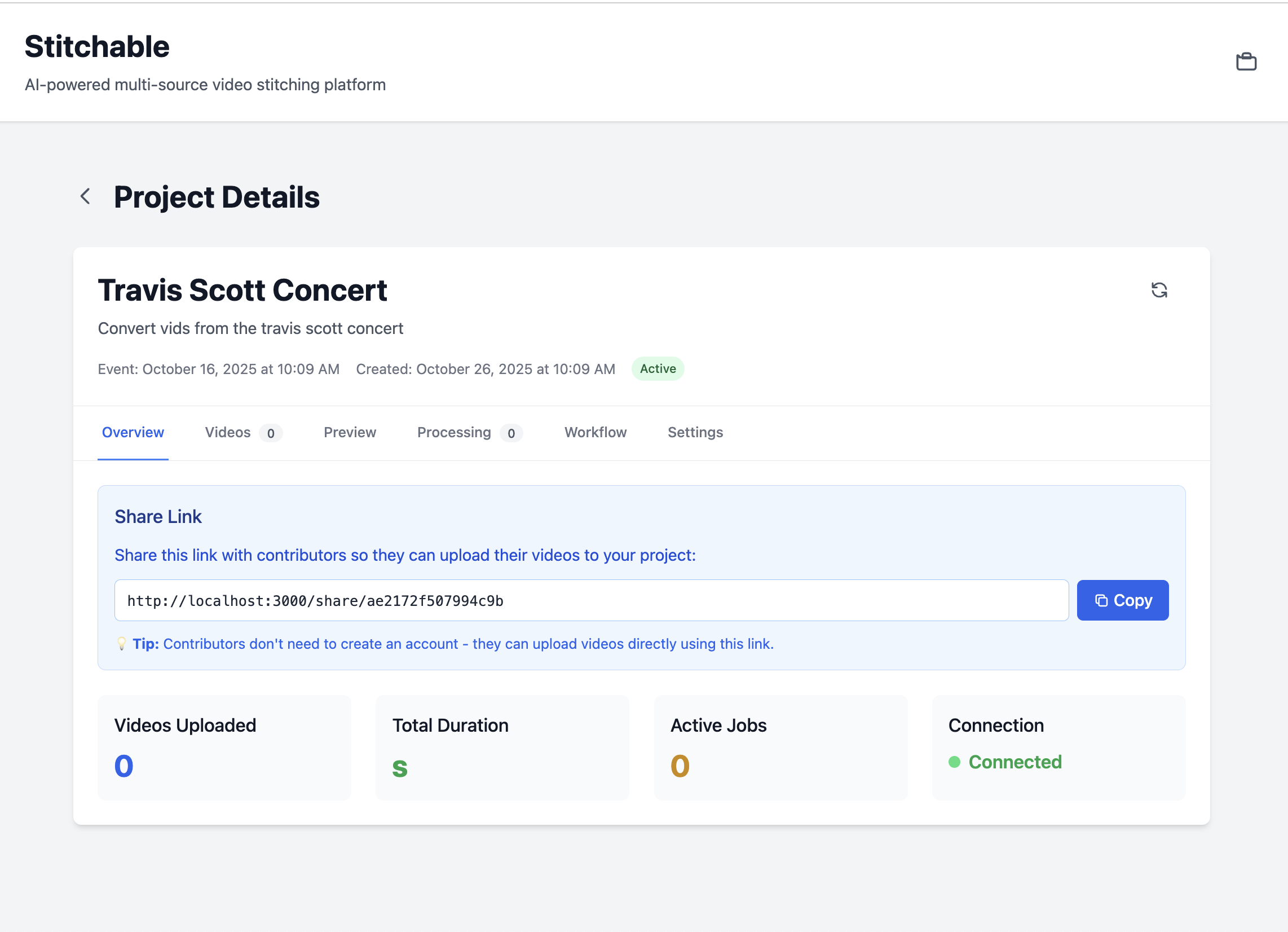Click the Videos Uploaded stat card
Screen dimensions: 1288x932
[224, 748]
